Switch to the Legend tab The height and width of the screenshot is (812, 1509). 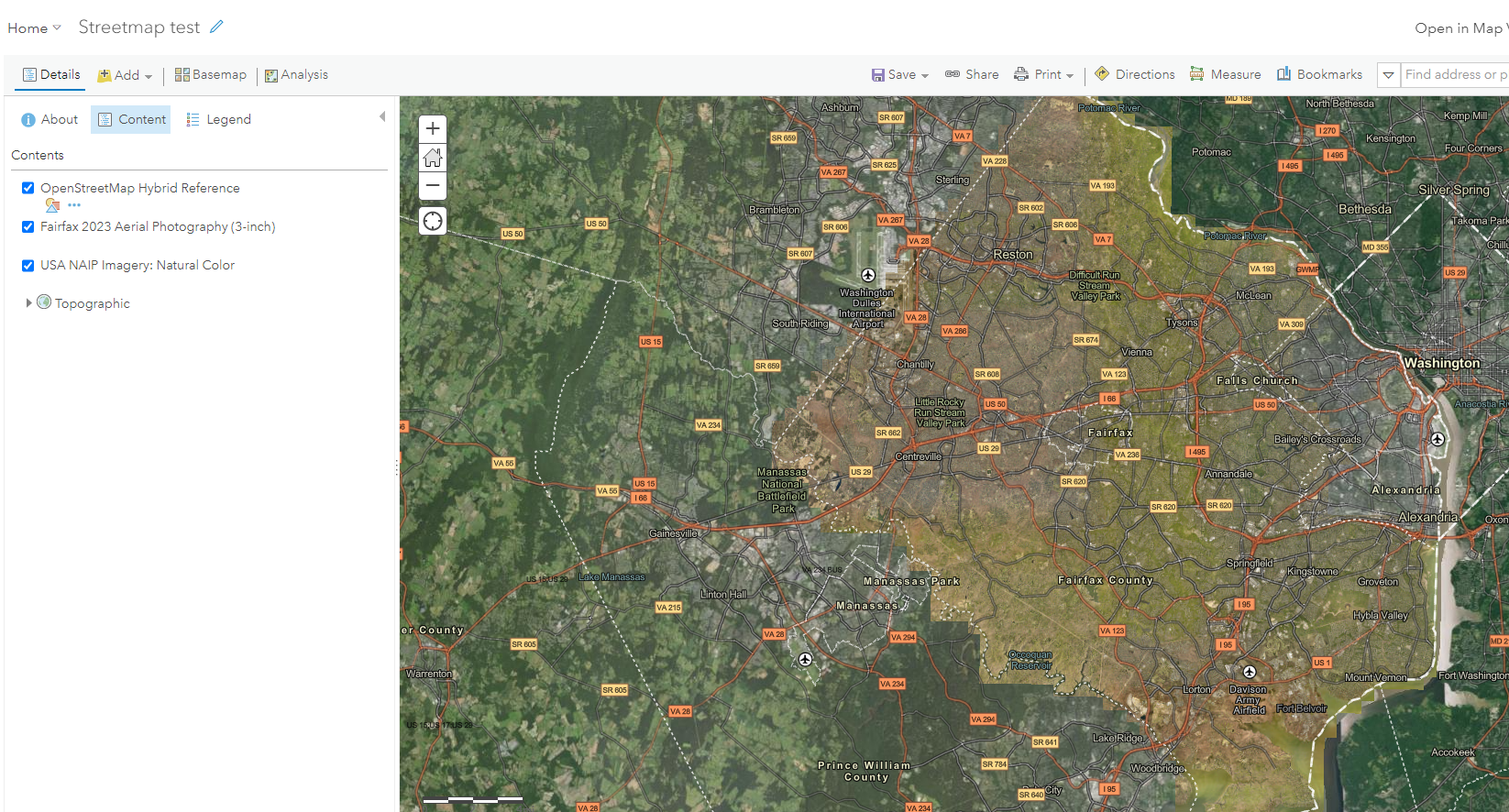[218, 119]
